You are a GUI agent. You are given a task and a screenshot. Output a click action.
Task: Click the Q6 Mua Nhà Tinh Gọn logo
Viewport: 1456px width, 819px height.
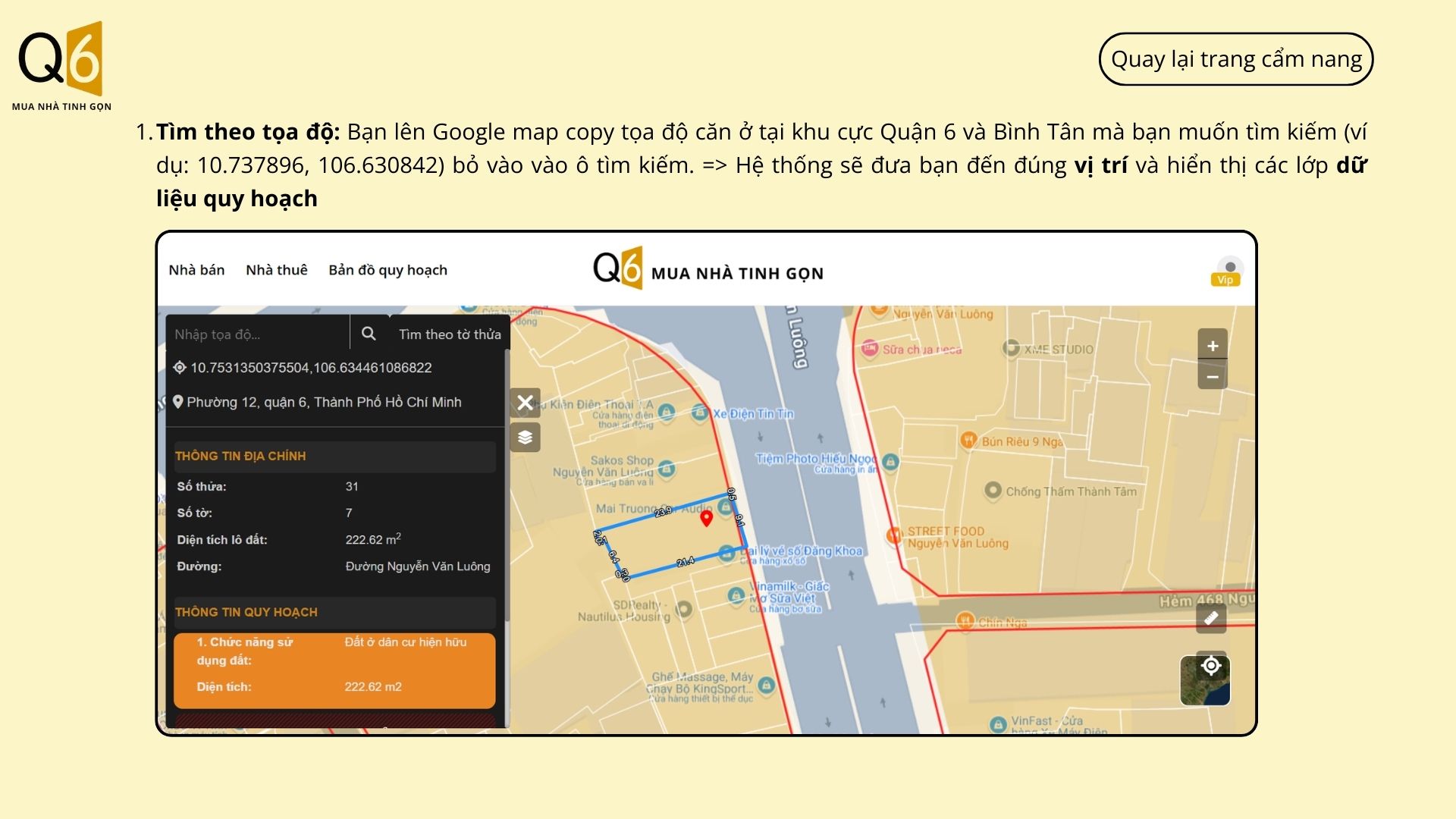coord(61,67)
